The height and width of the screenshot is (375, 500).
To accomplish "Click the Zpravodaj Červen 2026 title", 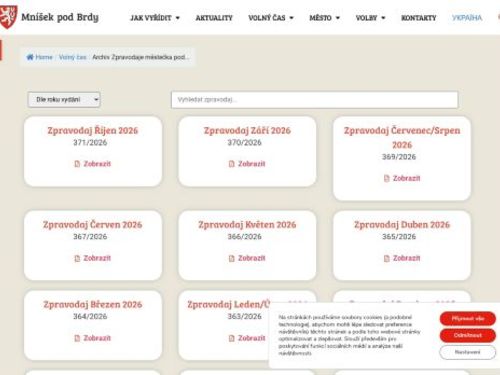I will pyautogui.click(x=93, y=225).
